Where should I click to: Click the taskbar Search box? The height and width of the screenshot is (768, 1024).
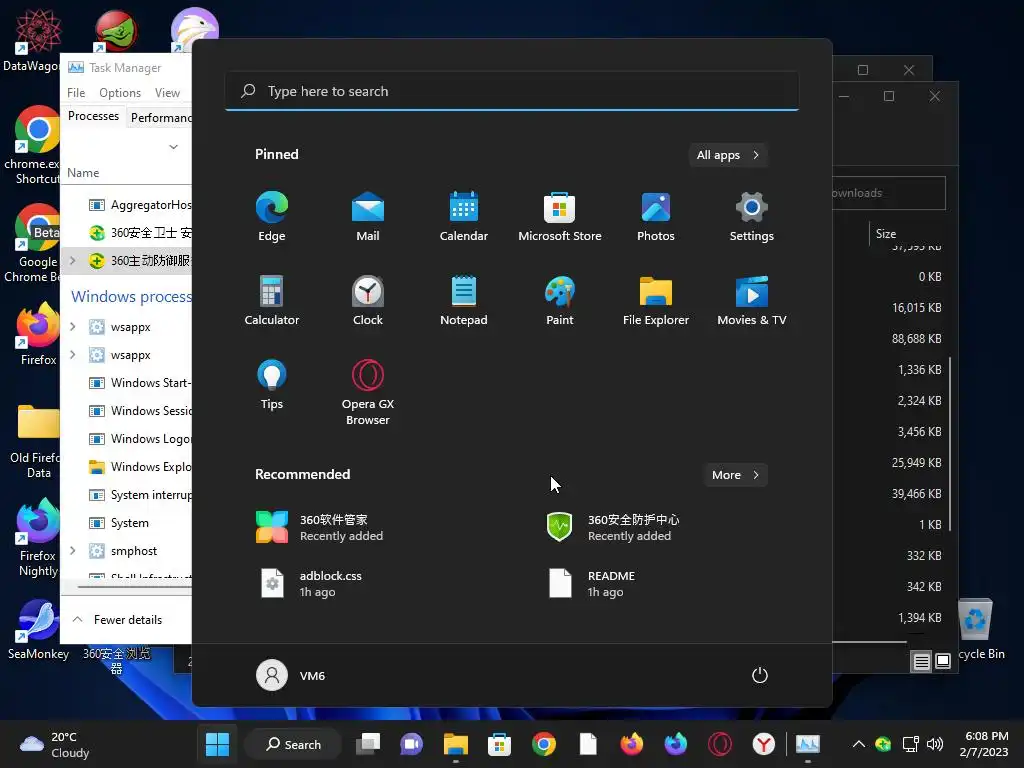tap(293, 744)
